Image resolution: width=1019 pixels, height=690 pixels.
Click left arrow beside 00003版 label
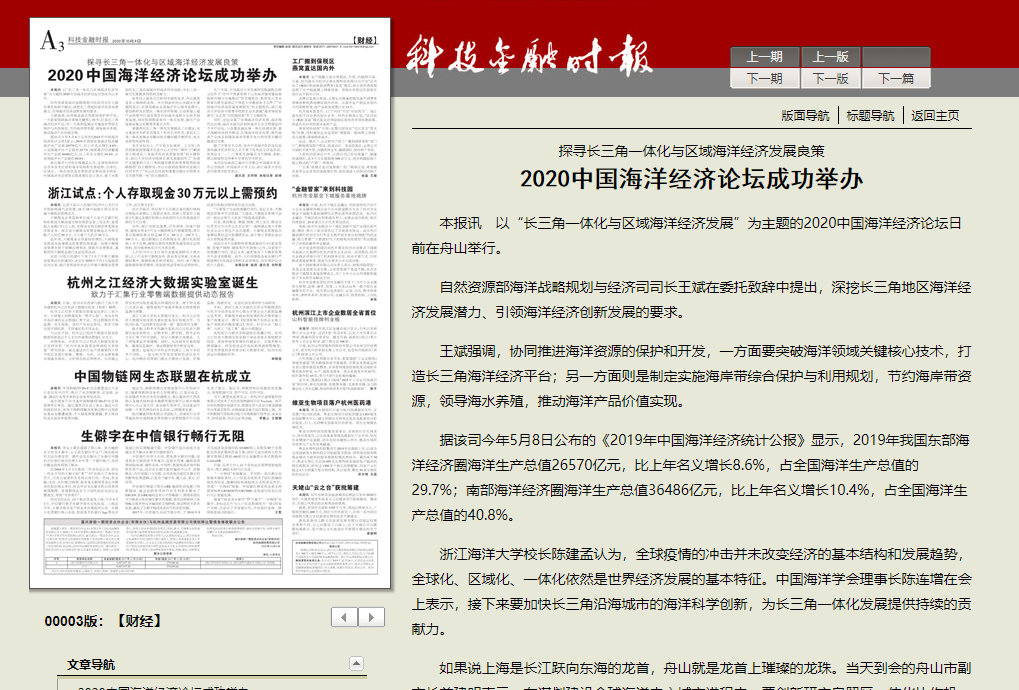point(344,617)
